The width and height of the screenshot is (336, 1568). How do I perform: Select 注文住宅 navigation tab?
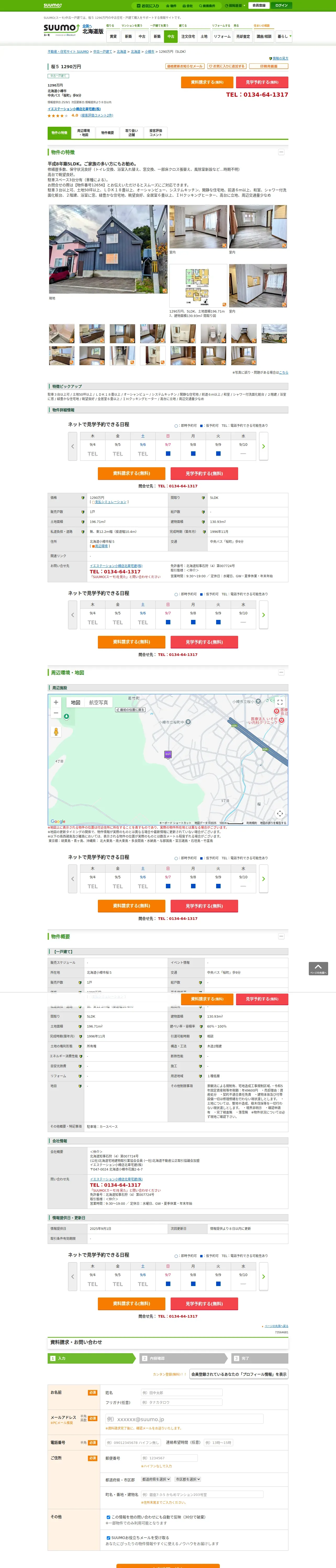[x=188, y=37]
